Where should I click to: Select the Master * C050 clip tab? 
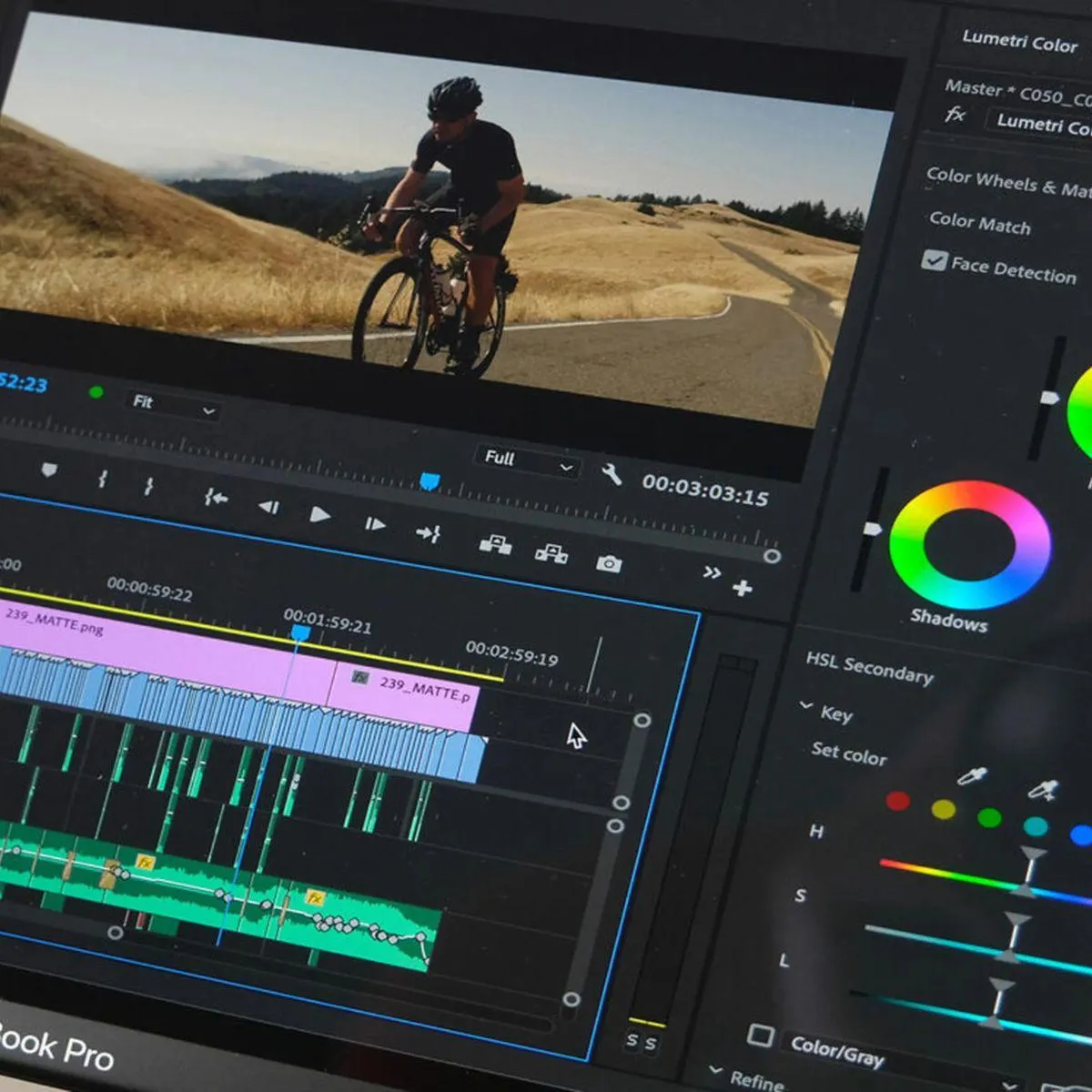(x=1017, y=92)
